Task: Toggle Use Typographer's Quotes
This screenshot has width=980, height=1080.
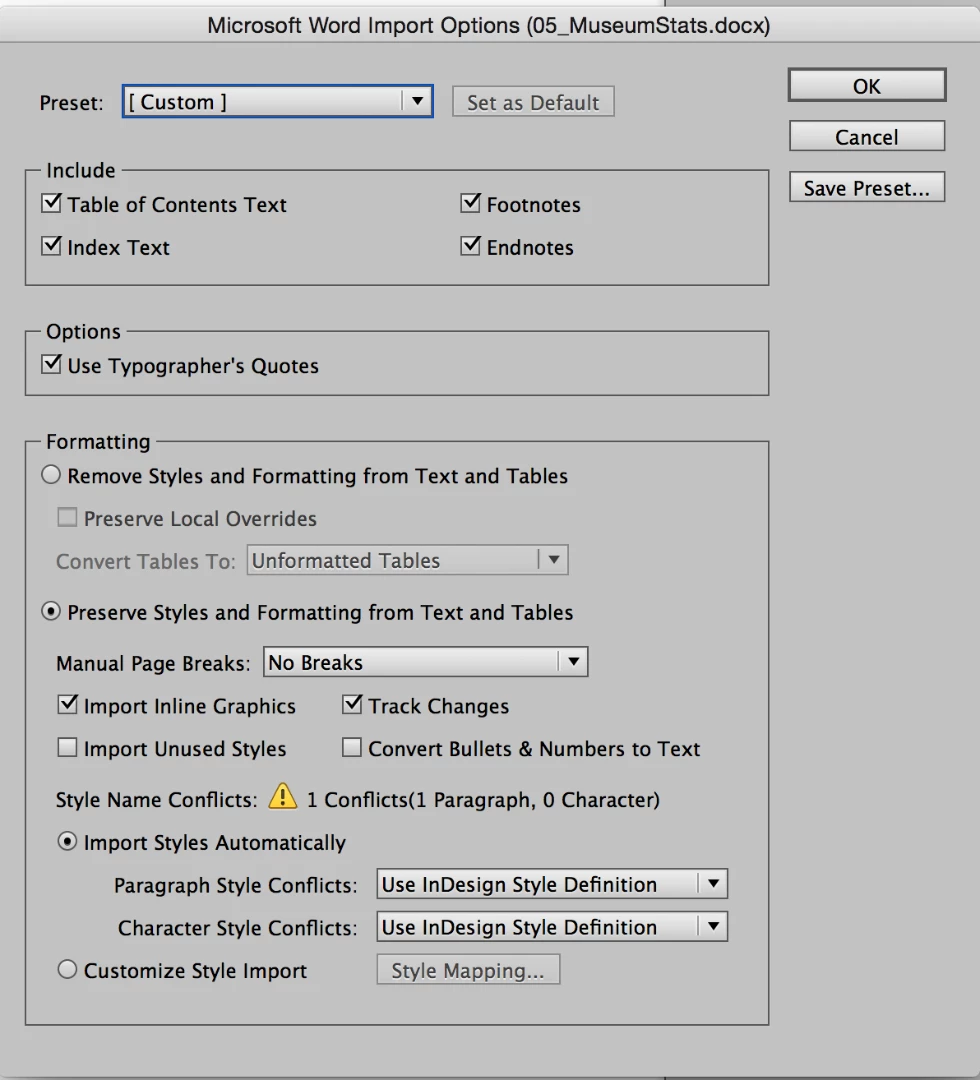Action: click(51, 365)
